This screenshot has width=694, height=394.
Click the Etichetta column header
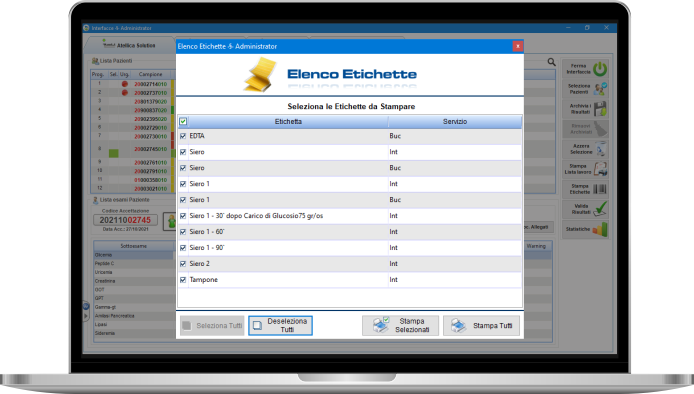point(288,121)
